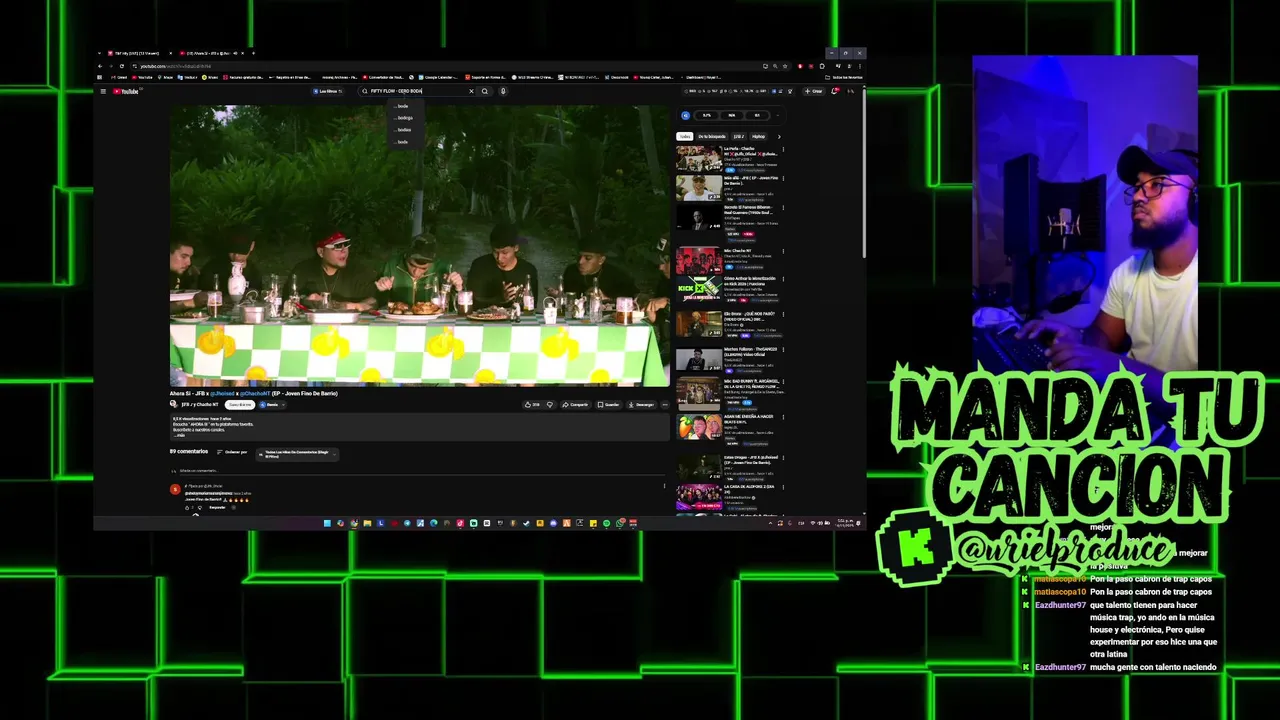The height and width of the screenshot is (720, 1280).
Task: Start voice search with the microphone icon
Action: pyautogui.click(x=503, y=91)
